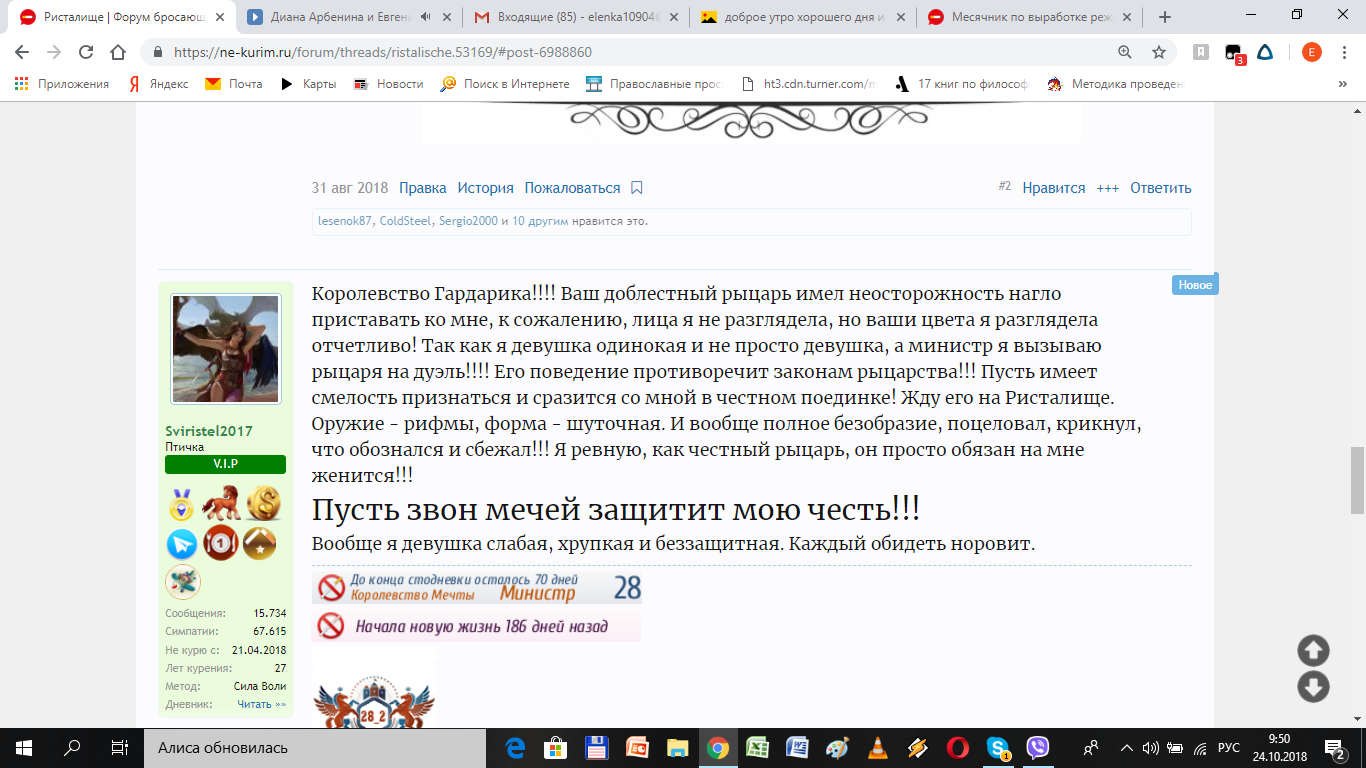Reload the page
The height and width of the screenshot is (768, 1366).
[x=85, y=52]
